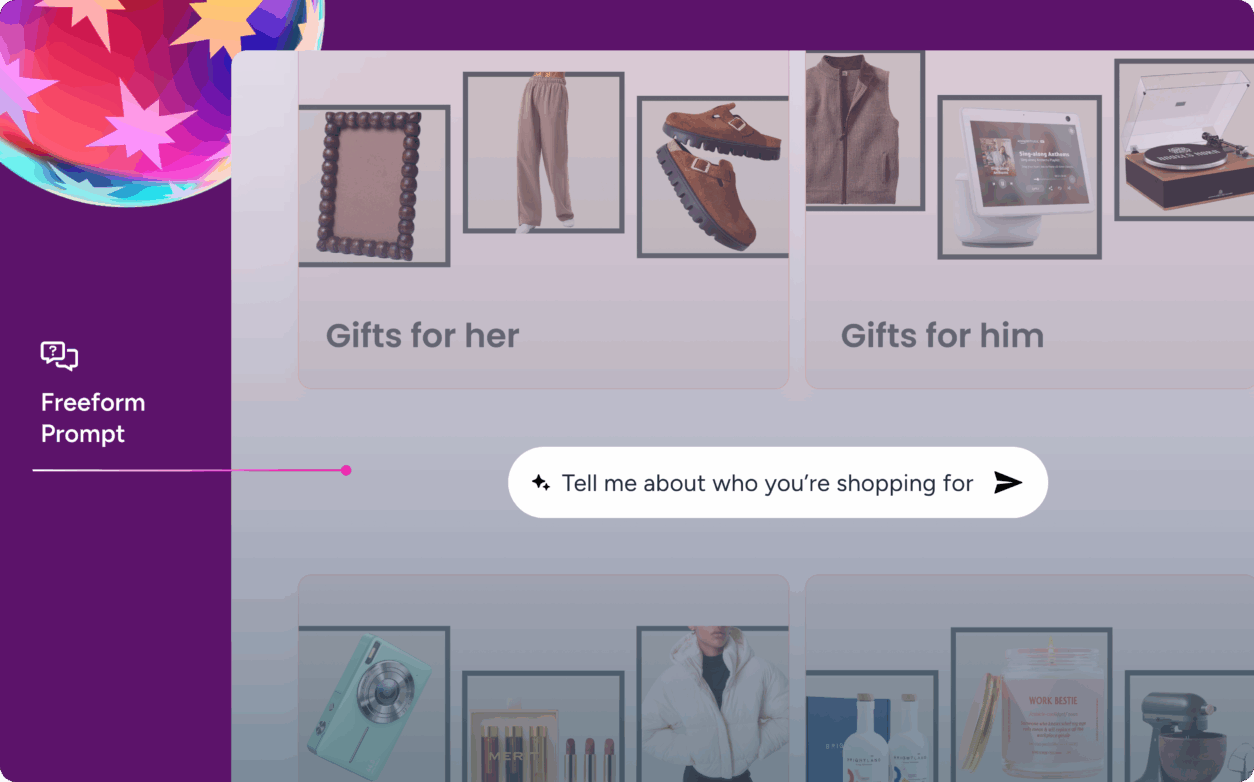Click the brown suede clogs thumbnail
Viewport: 1254px width, 782px height.
(713, 177)
